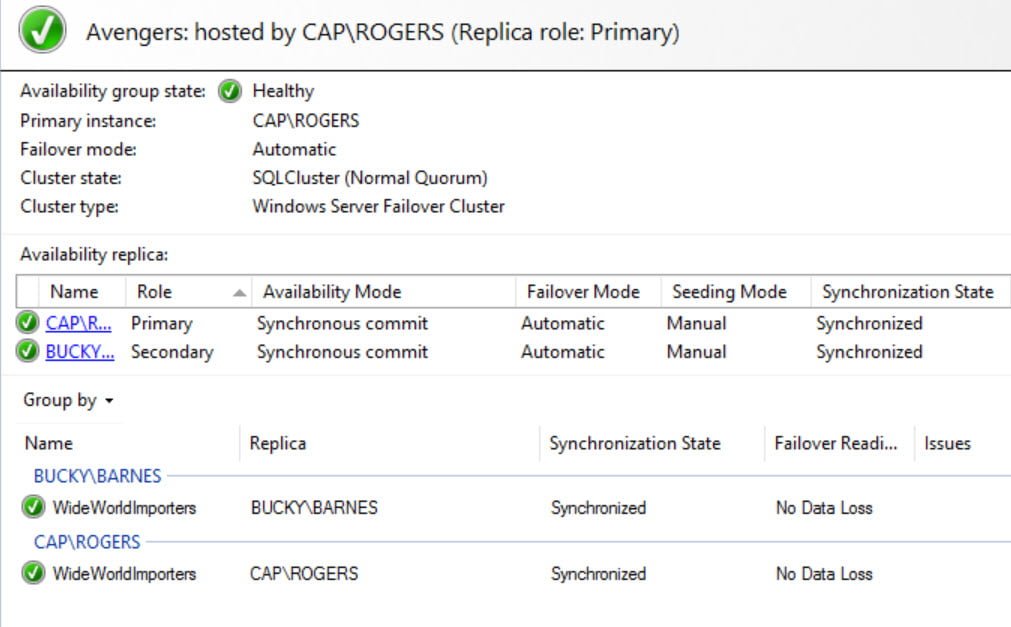
Task: Click the replica Synchronization State column header
Action: pyautogui.click(x=910, y=292)
